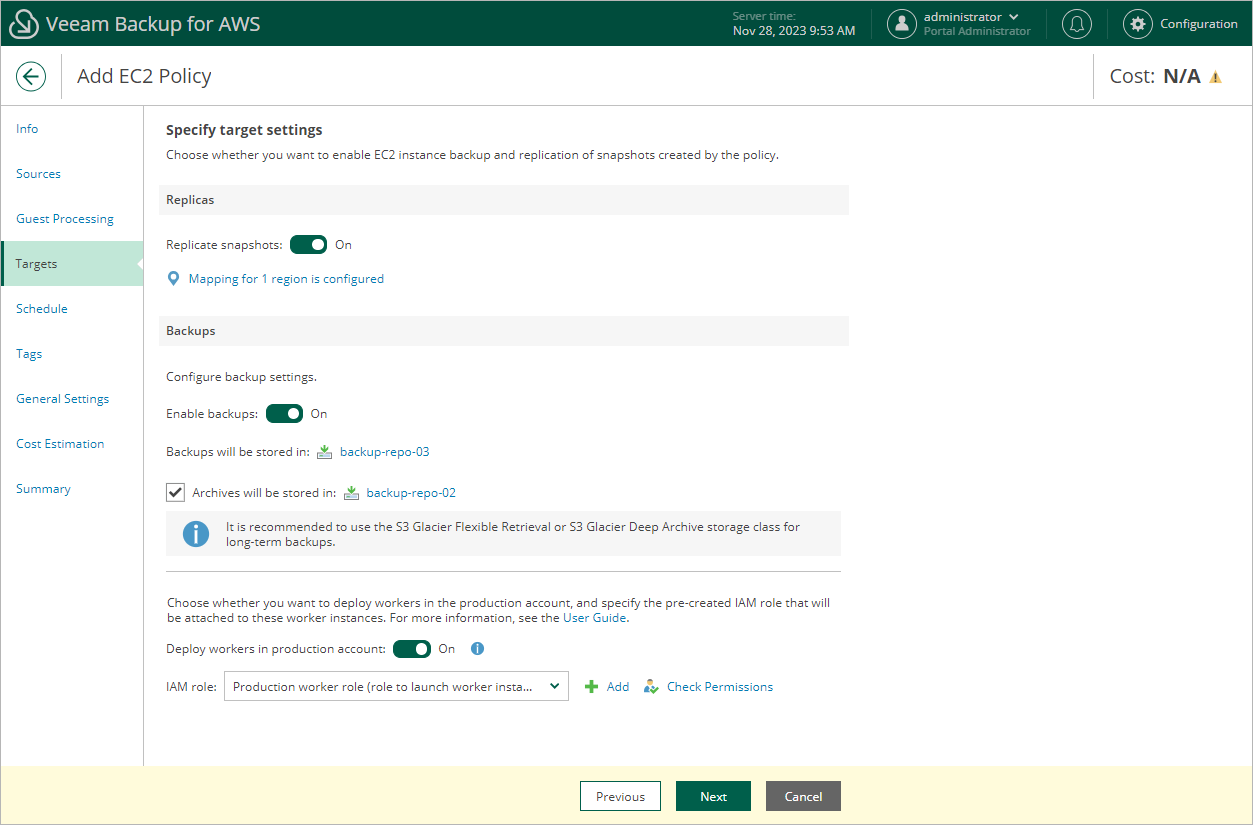The image size is (1253, 825).
Task: Click the server time text
Action: [794, 24]
